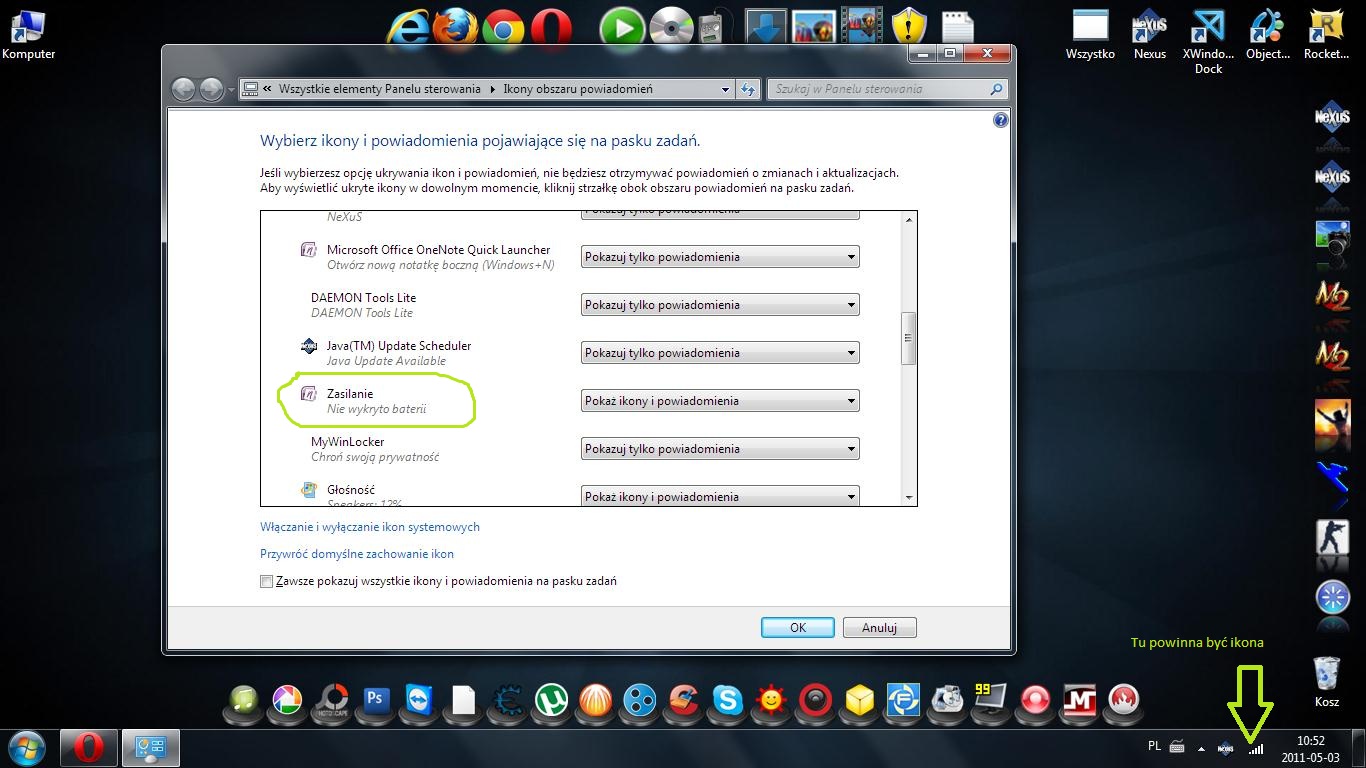Toggle 'Zawsze pokazuj wszystkie ikony' checkbox

pyautogui.click(x=266, y=581)
